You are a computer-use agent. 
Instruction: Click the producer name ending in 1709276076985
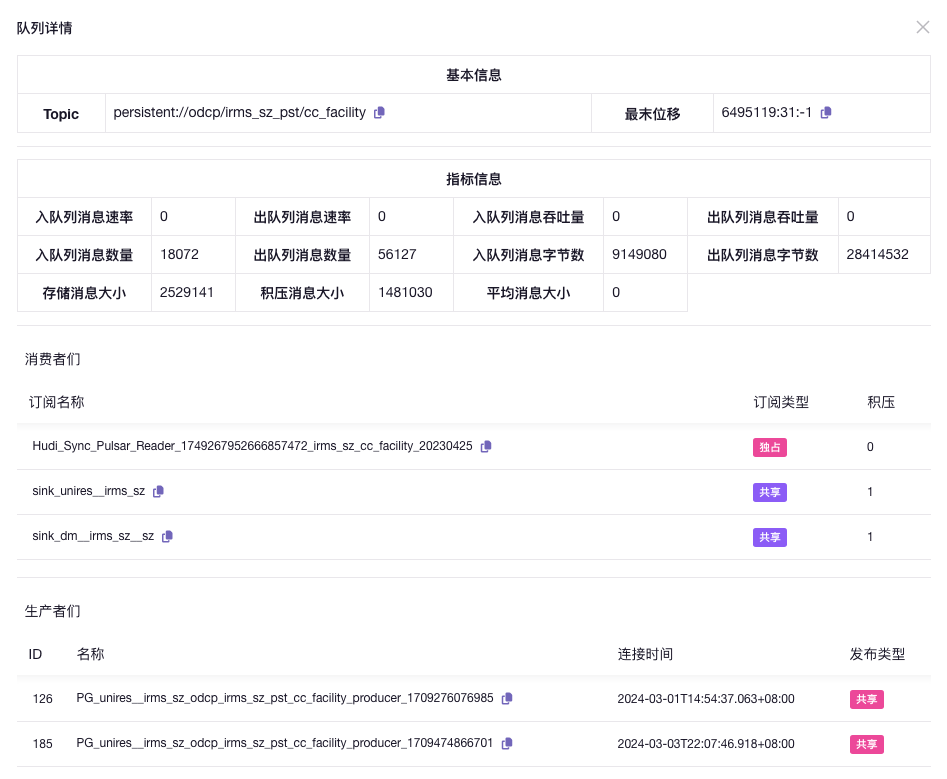coord(285,698)
